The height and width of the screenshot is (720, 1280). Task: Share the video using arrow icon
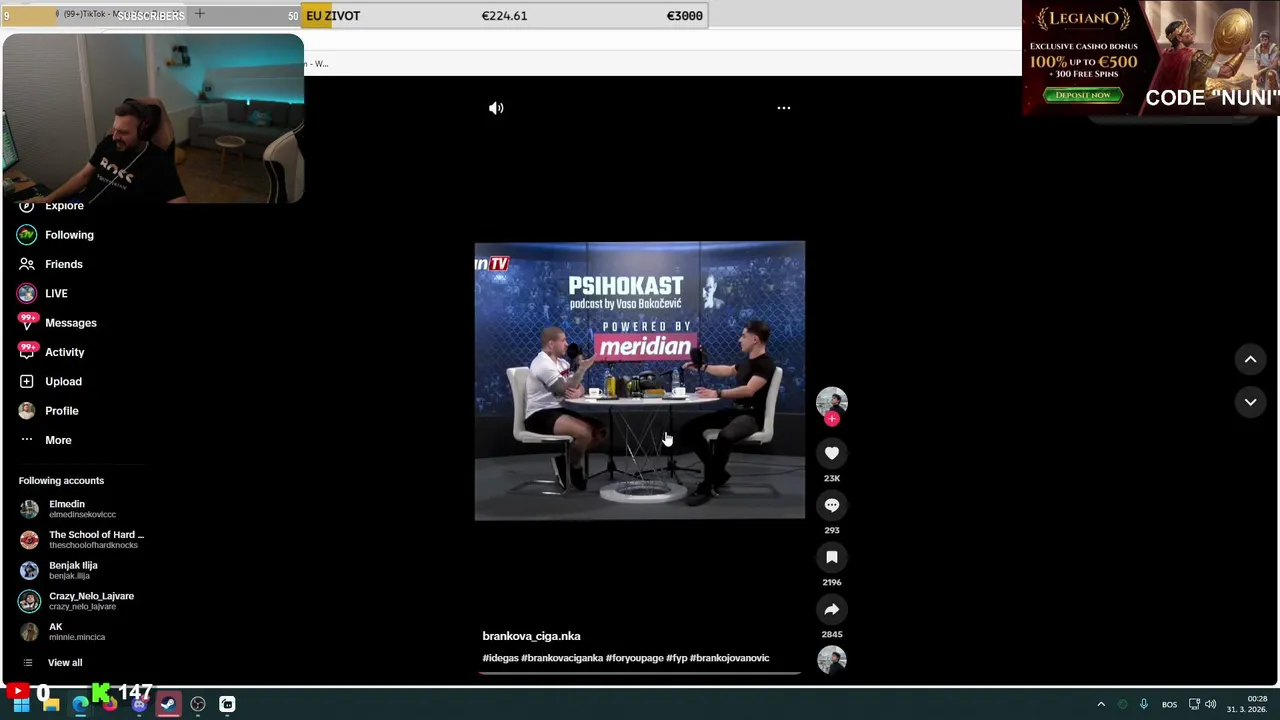(x=832, y=609)
